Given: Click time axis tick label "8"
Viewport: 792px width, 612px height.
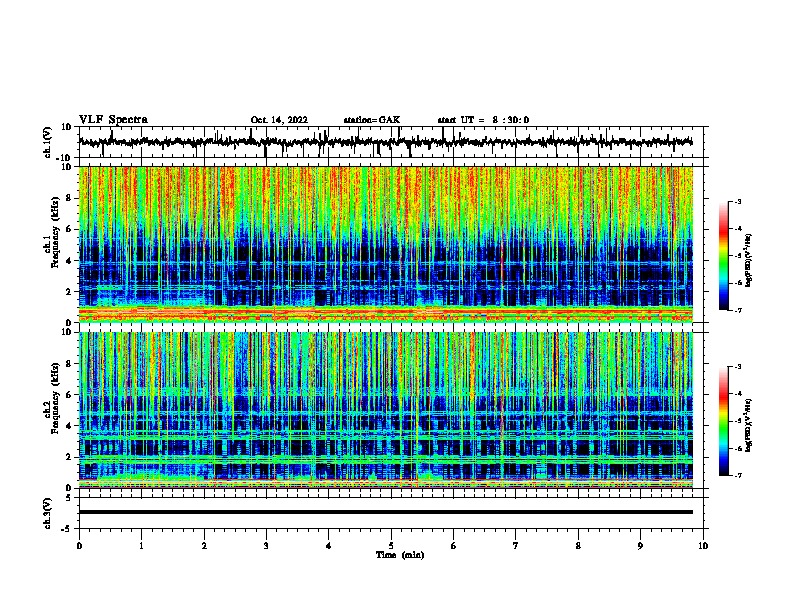Looking at the screenshot, I should pyautogui.click(x=578, y=546).
